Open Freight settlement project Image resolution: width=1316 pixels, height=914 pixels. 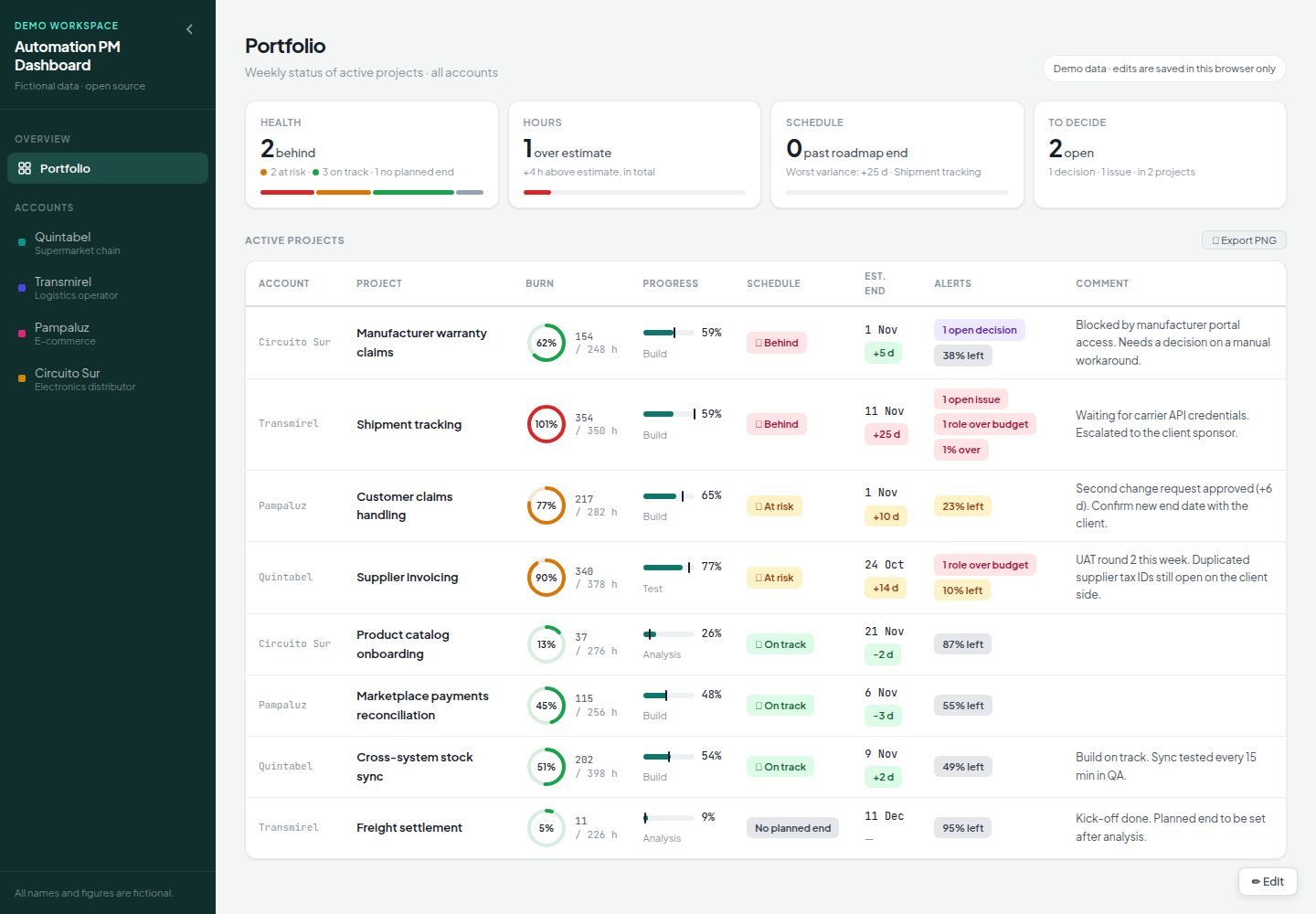click(409, 828)
